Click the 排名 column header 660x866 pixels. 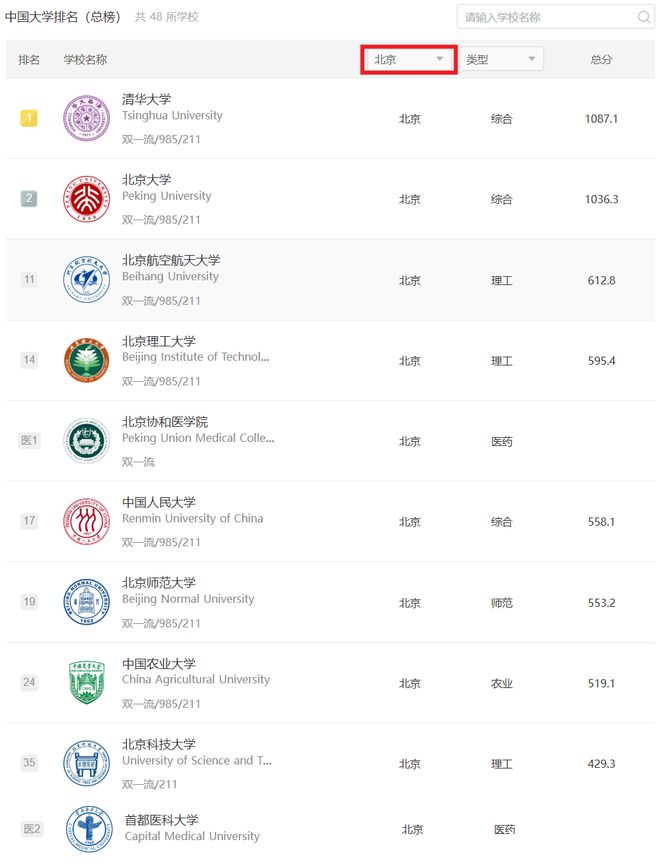(29, 59)
